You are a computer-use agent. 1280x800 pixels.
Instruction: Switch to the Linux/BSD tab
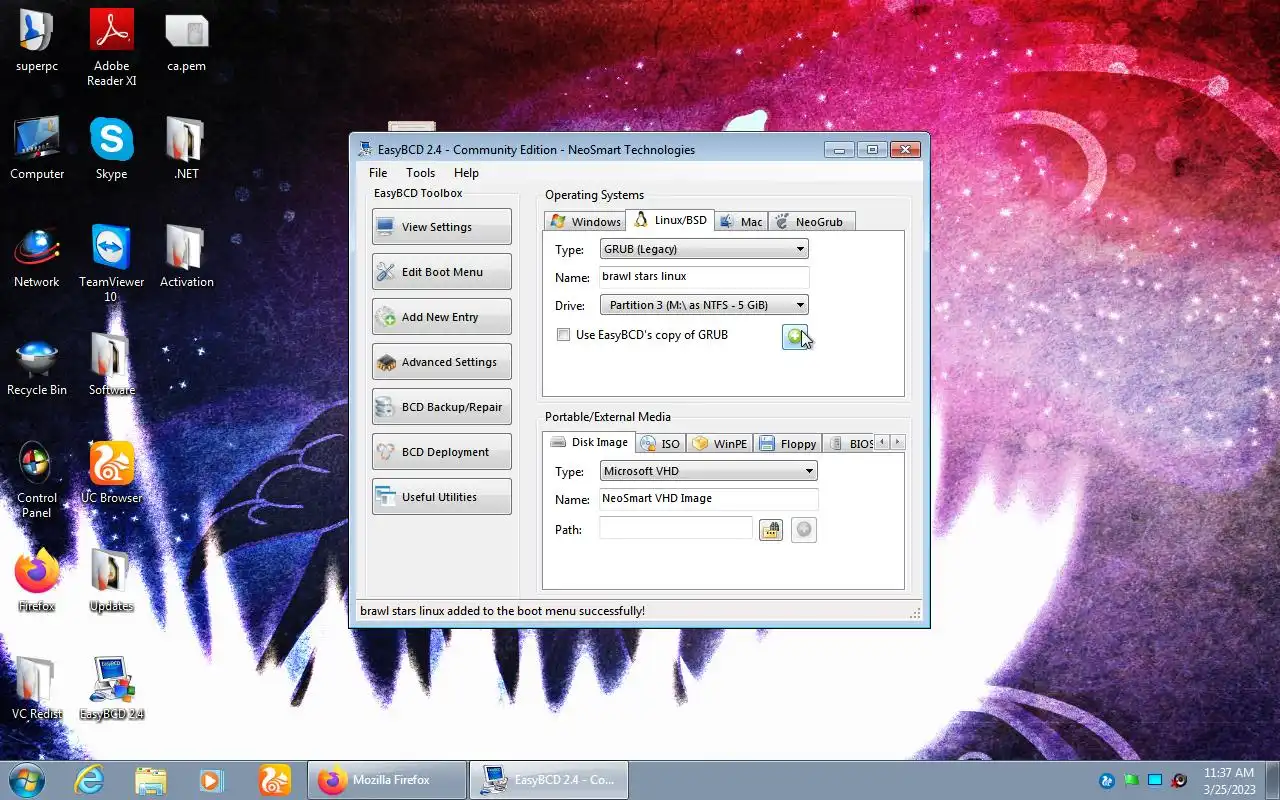click(670, 220)
